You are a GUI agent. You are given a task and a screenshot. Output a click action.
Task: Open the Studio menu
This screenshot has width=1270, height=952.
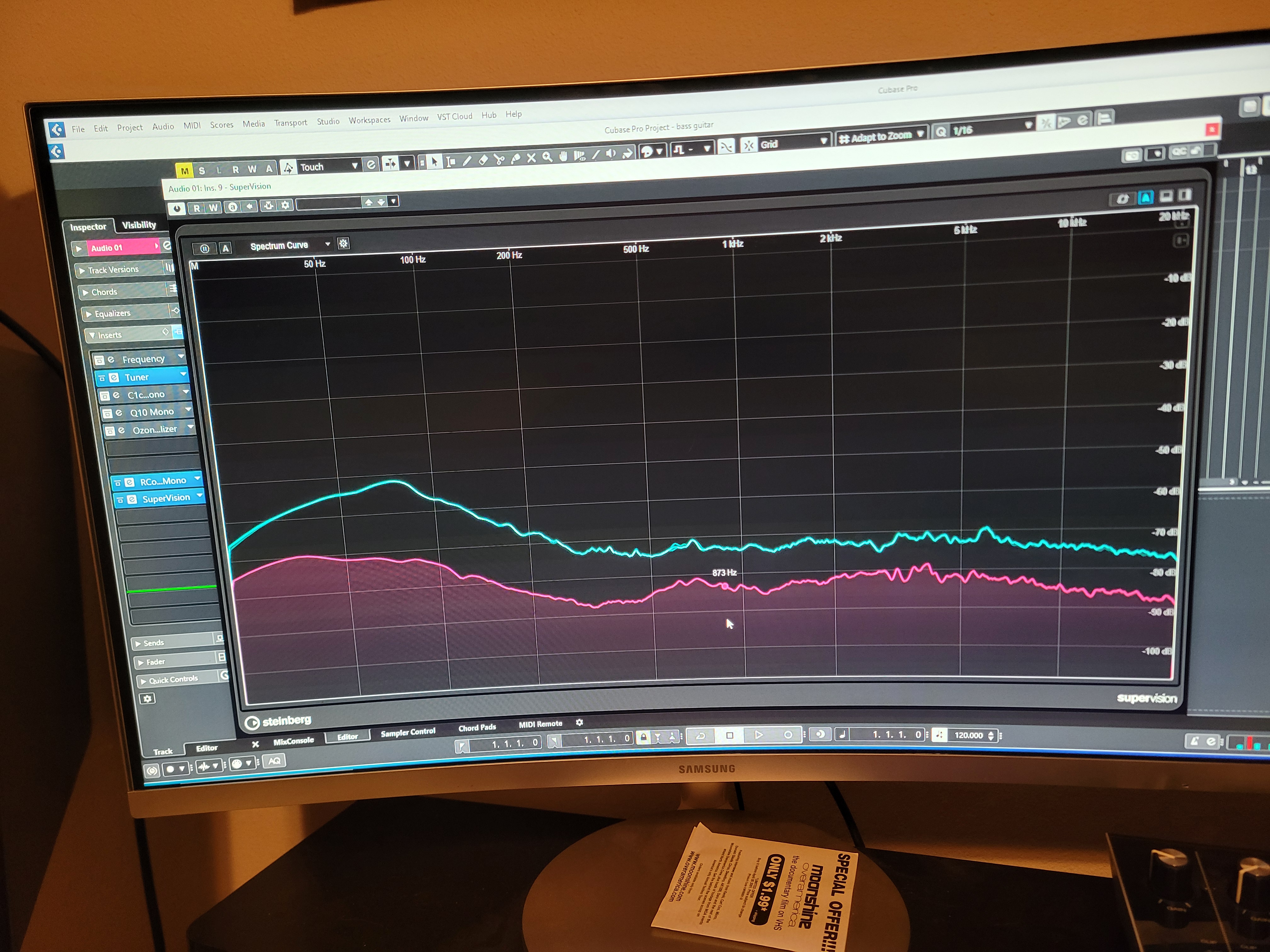point(329,121)
